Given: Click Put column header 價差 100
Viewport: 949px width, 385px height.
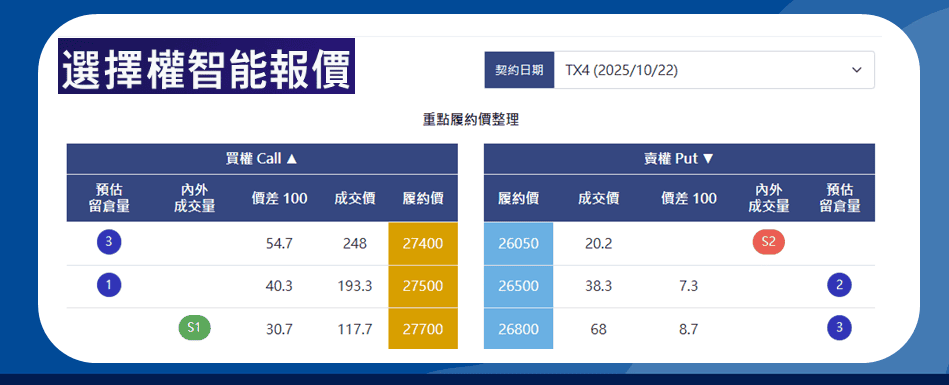Looking at the screenshot, I should [x=689, y=198].
